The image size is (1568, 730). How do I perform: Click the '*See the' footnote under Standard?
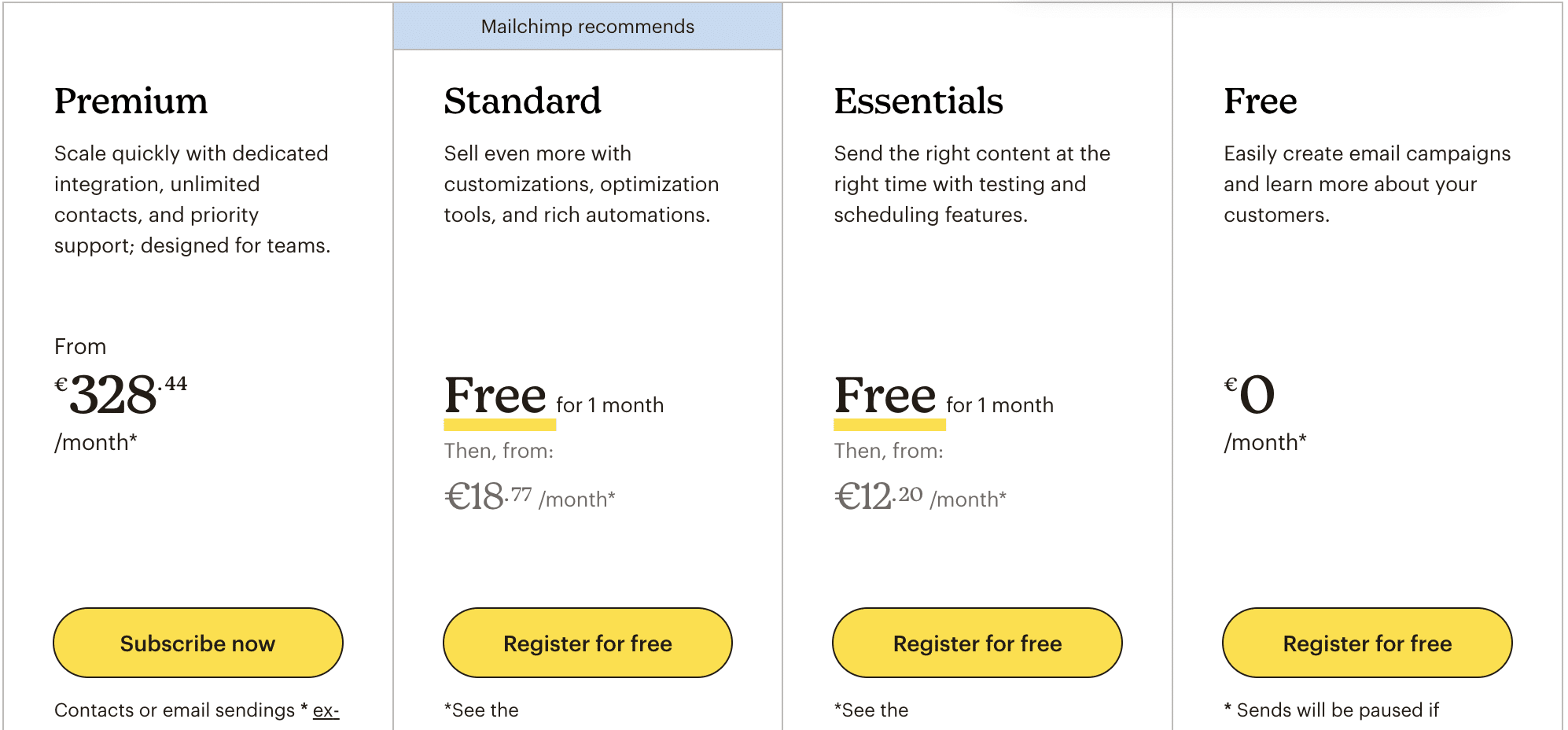click(x=481, y=710)
